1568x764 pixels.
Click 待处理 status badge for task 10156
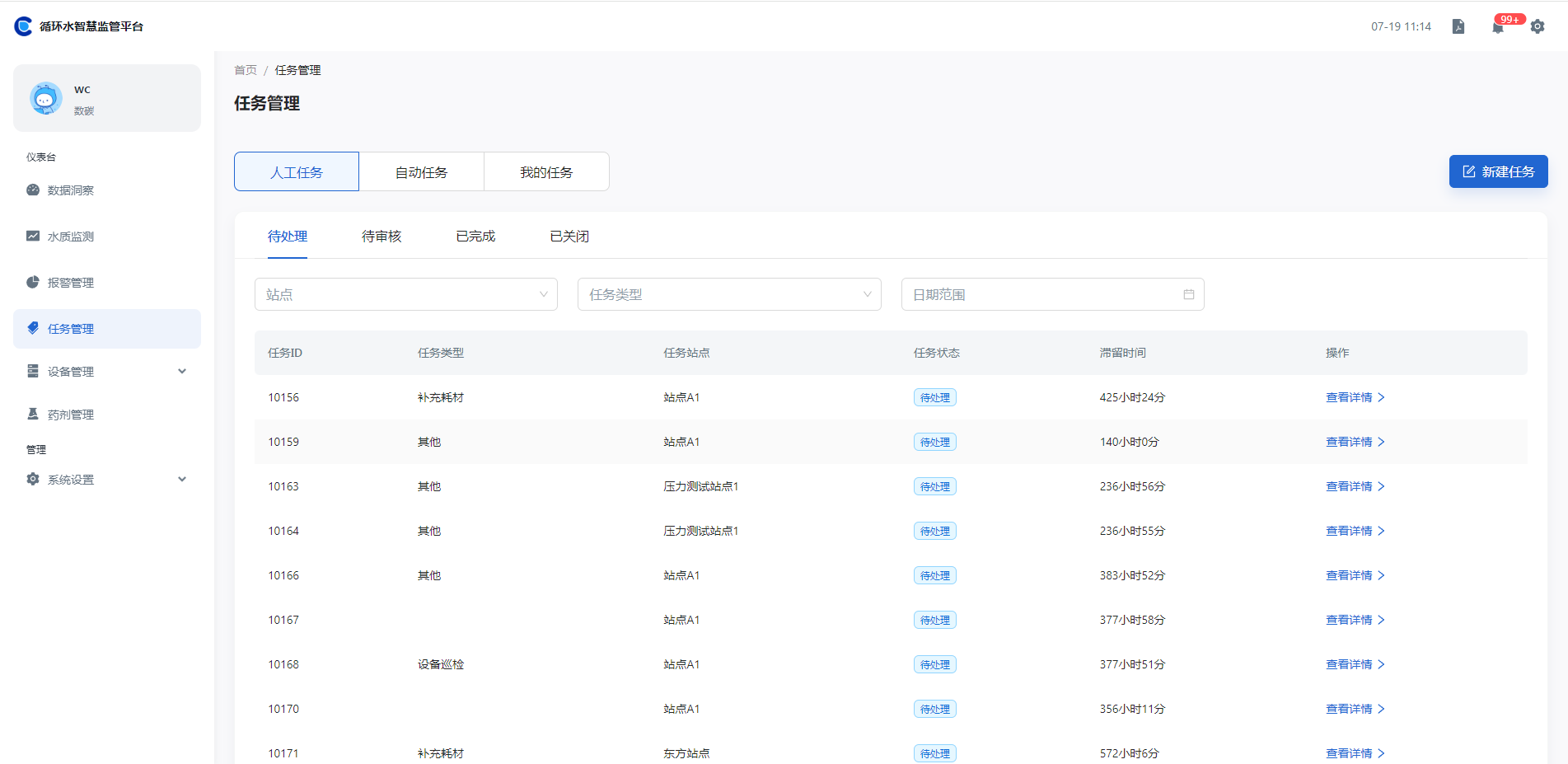935,397
